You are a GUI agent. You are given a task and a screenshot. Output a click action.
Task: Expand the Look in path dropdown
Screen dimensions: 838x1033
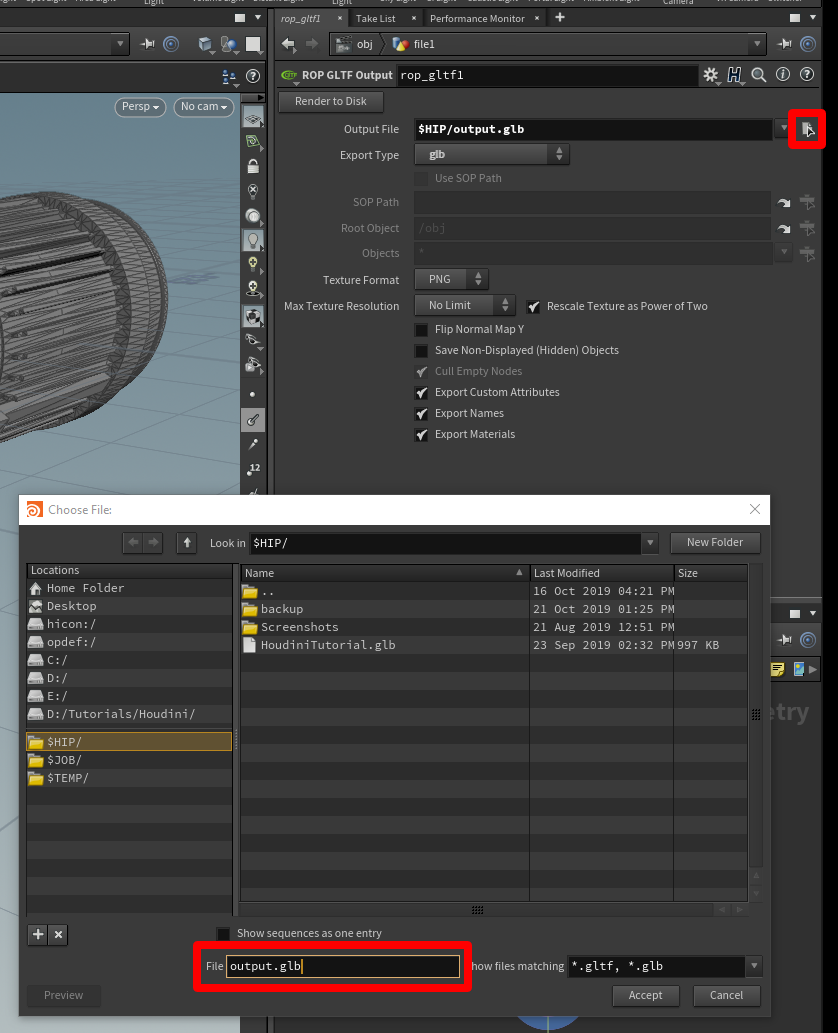650,542
